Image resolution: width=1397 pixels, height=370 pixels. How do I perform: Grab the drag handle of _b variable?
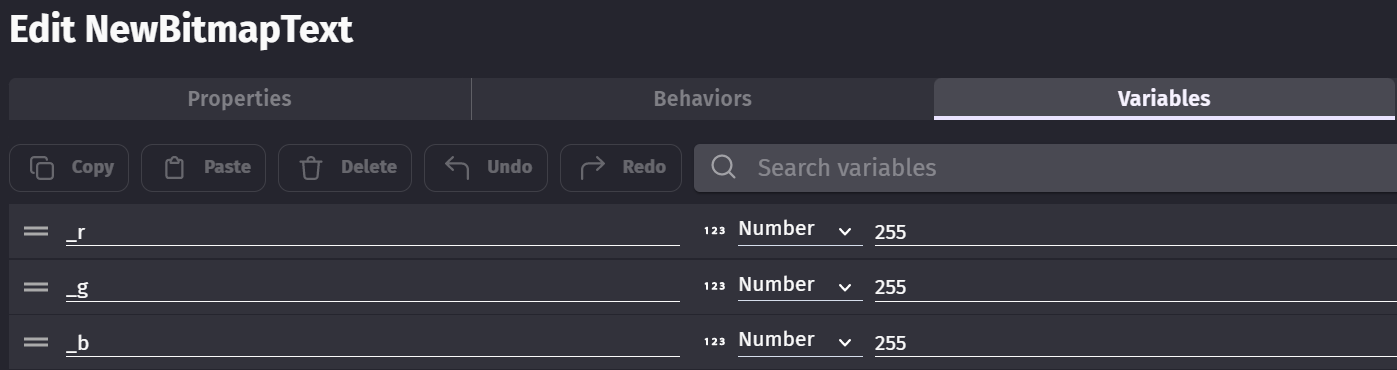(36, 342)
